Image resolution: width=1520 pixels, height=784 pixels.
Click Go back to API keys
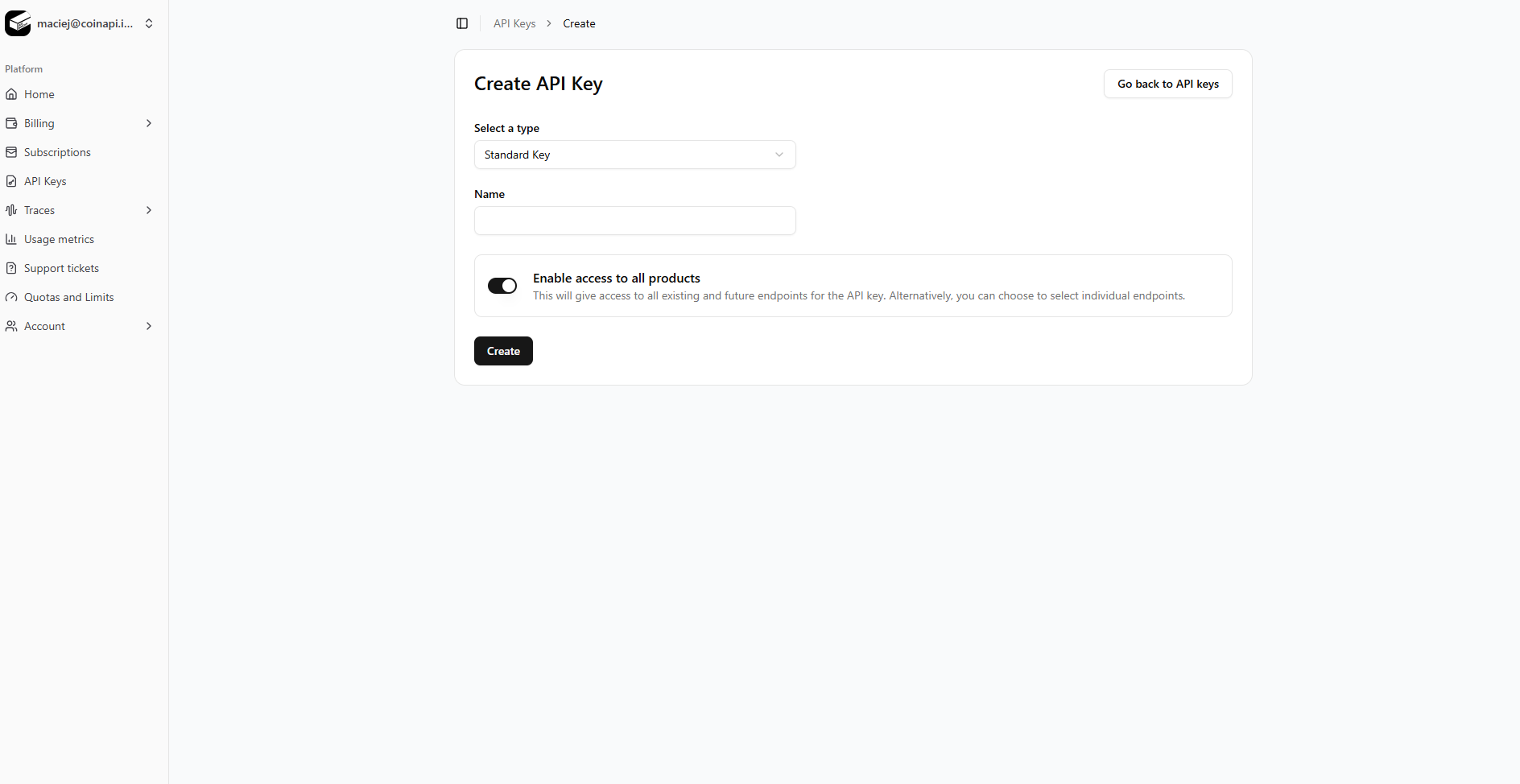(1167, 84)
